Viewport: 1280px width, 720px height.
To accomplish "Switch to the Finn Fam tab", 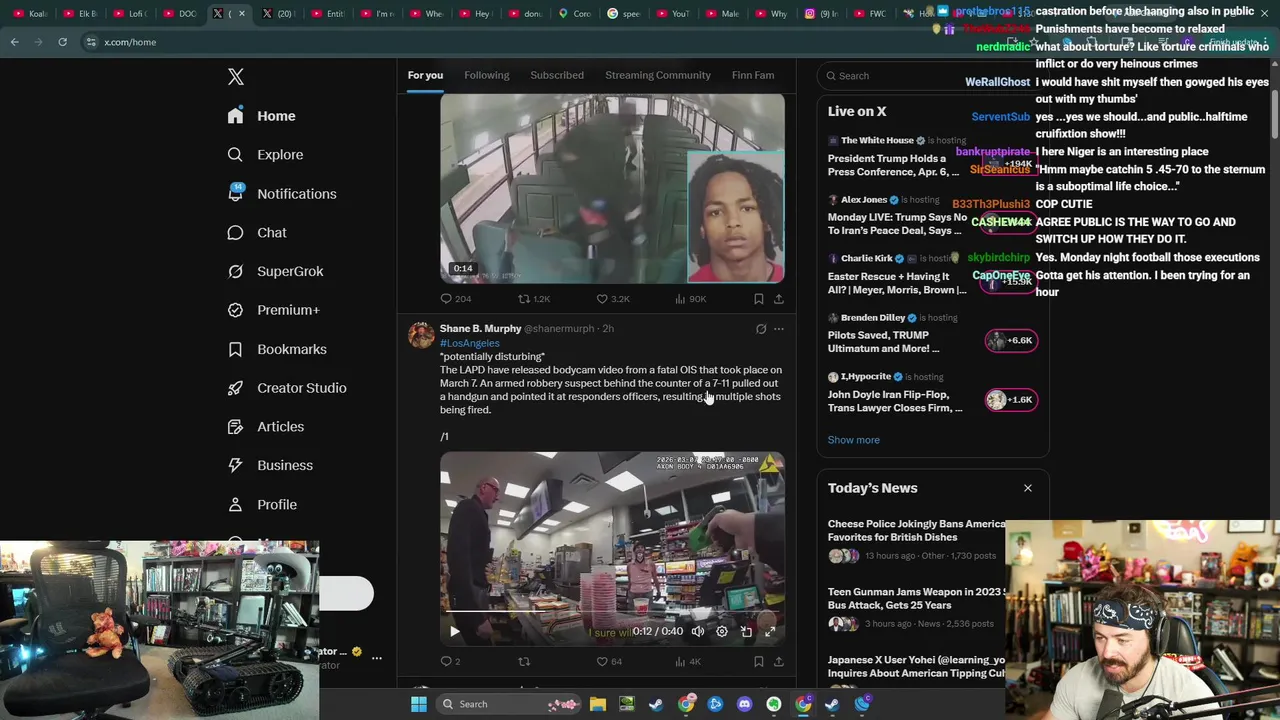I will coord(753,75).
